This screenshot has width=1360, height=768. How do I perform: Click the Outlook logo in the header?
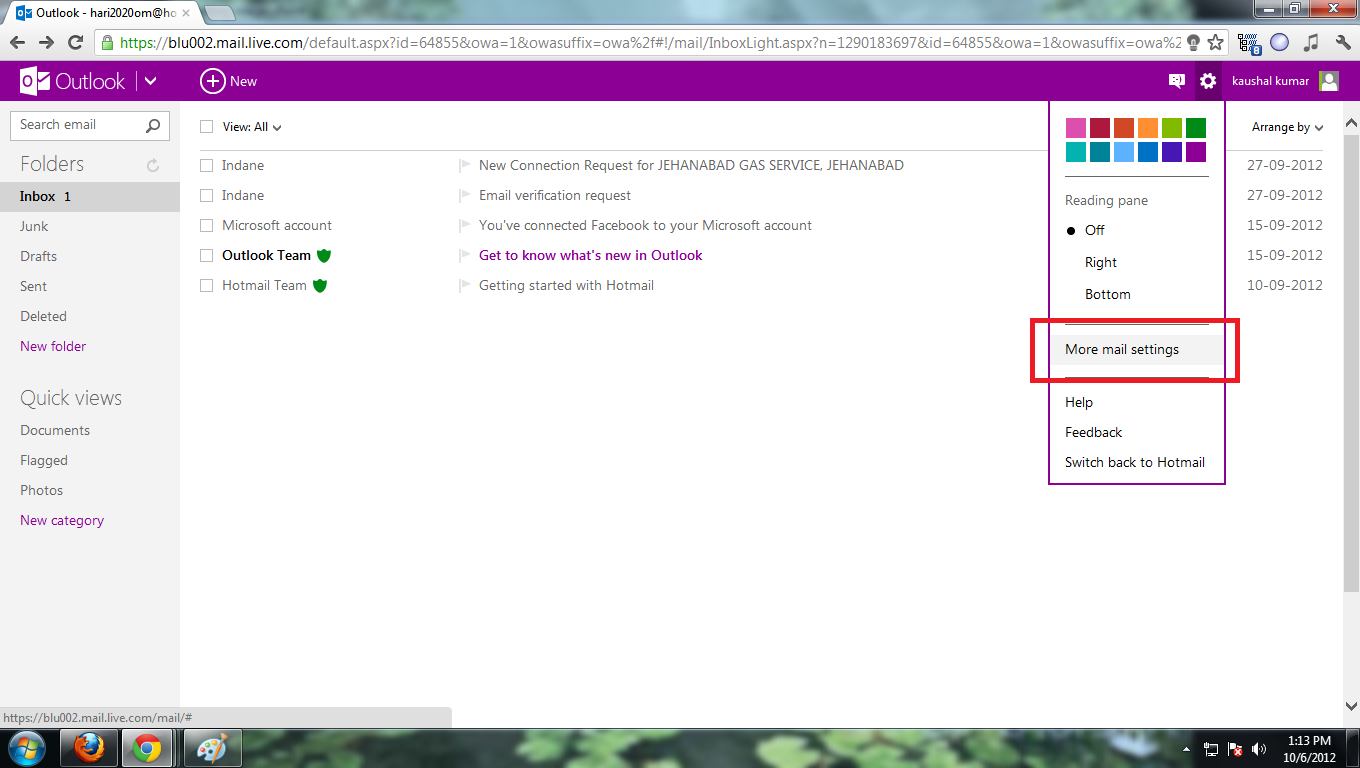[x=73, y=81]
